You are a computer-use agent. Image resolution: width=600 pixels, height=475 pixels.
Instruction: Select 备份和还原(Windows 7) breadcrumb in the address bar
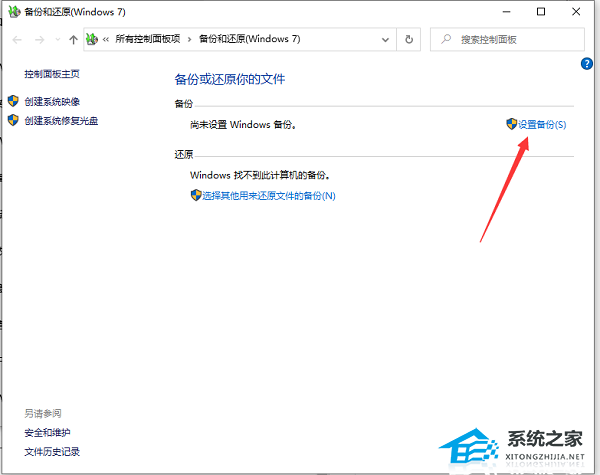click(243, 40)
